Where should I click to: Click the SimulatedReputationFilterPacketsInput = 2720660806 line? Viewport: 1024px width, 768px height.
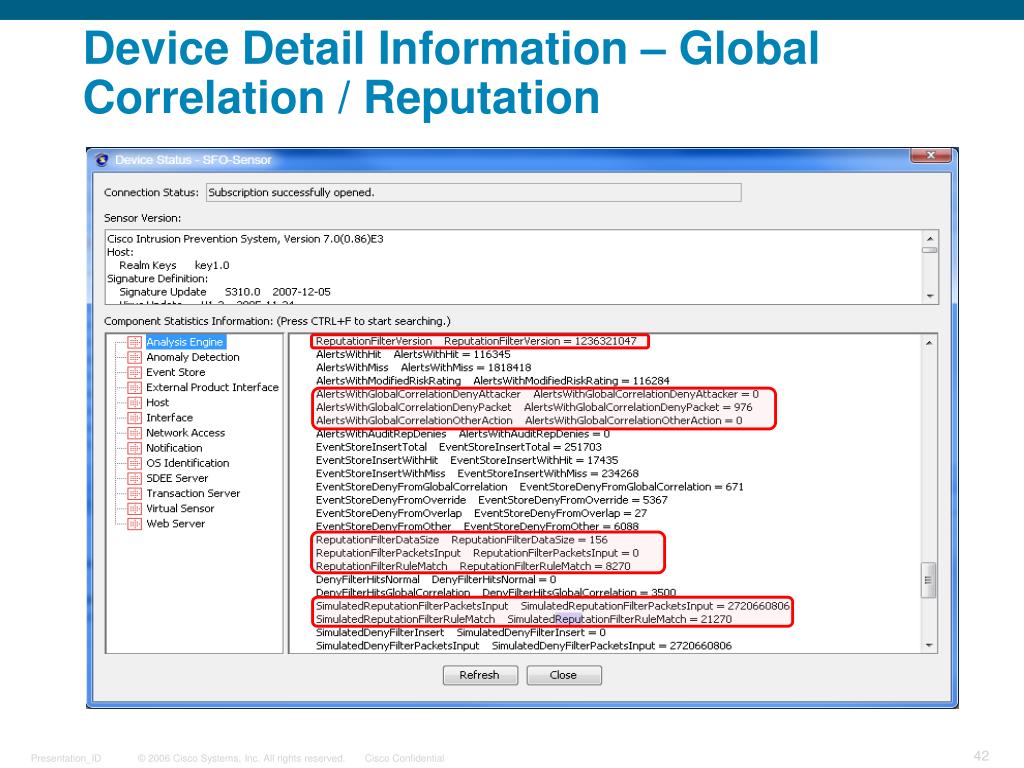click(x=552, y=606)
